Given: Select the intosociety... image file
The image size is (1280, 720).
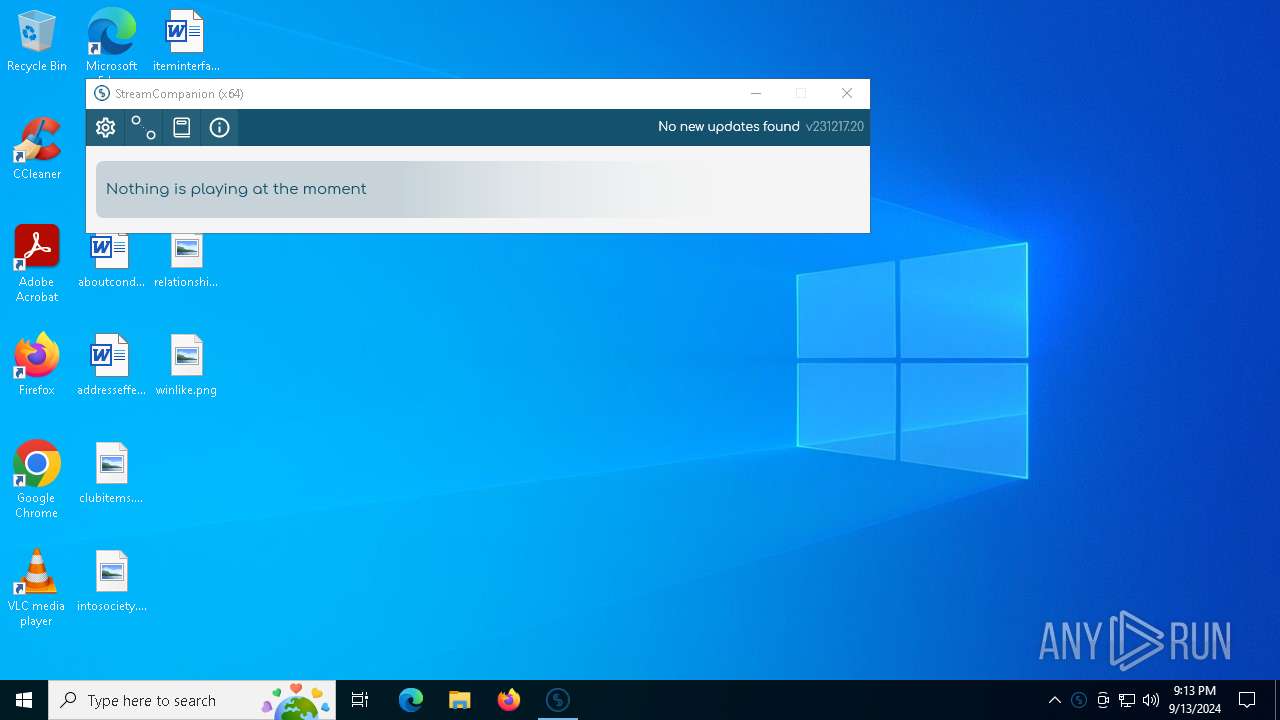Looking at the screenshot, I should point(111,581).
